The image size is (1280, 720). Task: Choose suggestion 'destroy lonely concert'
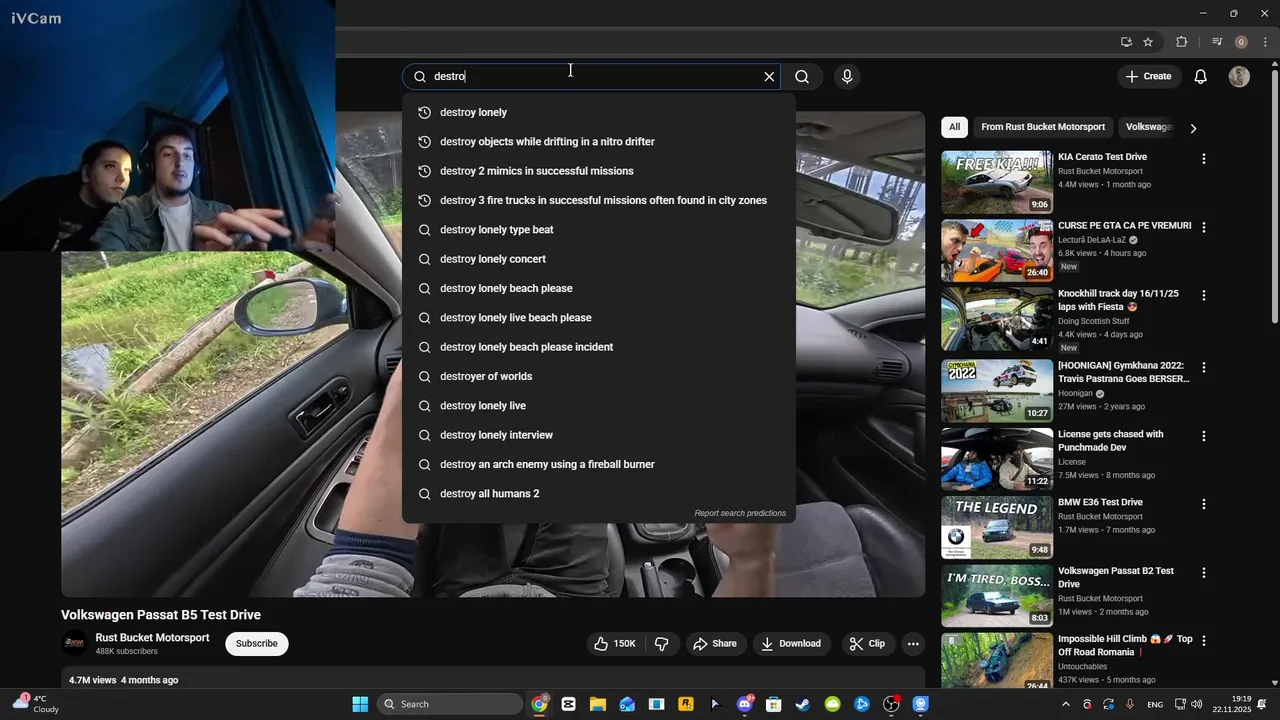[x=598, y=259]
